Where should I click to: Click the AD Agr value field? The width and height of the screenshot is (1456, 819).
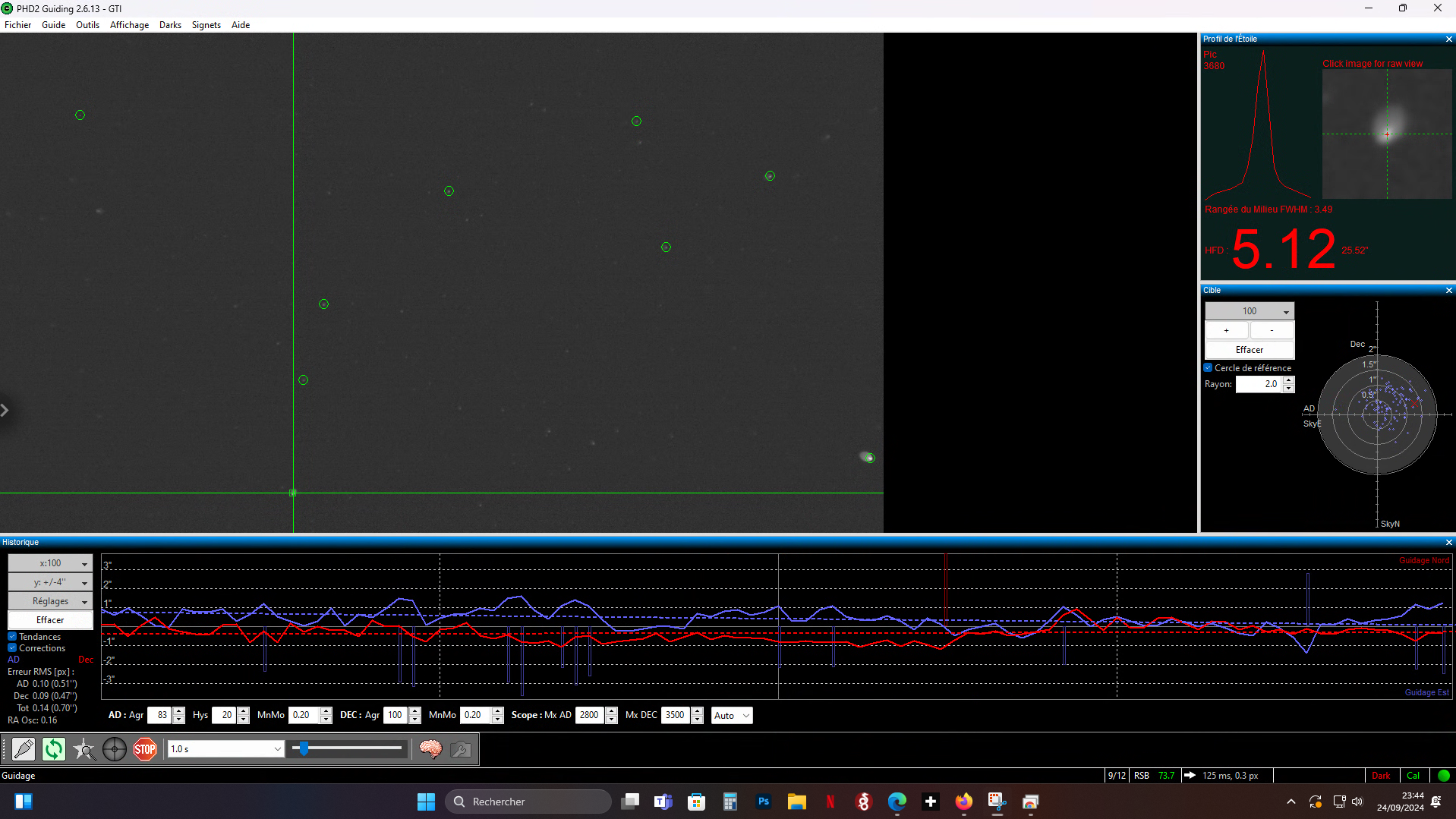click(x=159, y=716)
